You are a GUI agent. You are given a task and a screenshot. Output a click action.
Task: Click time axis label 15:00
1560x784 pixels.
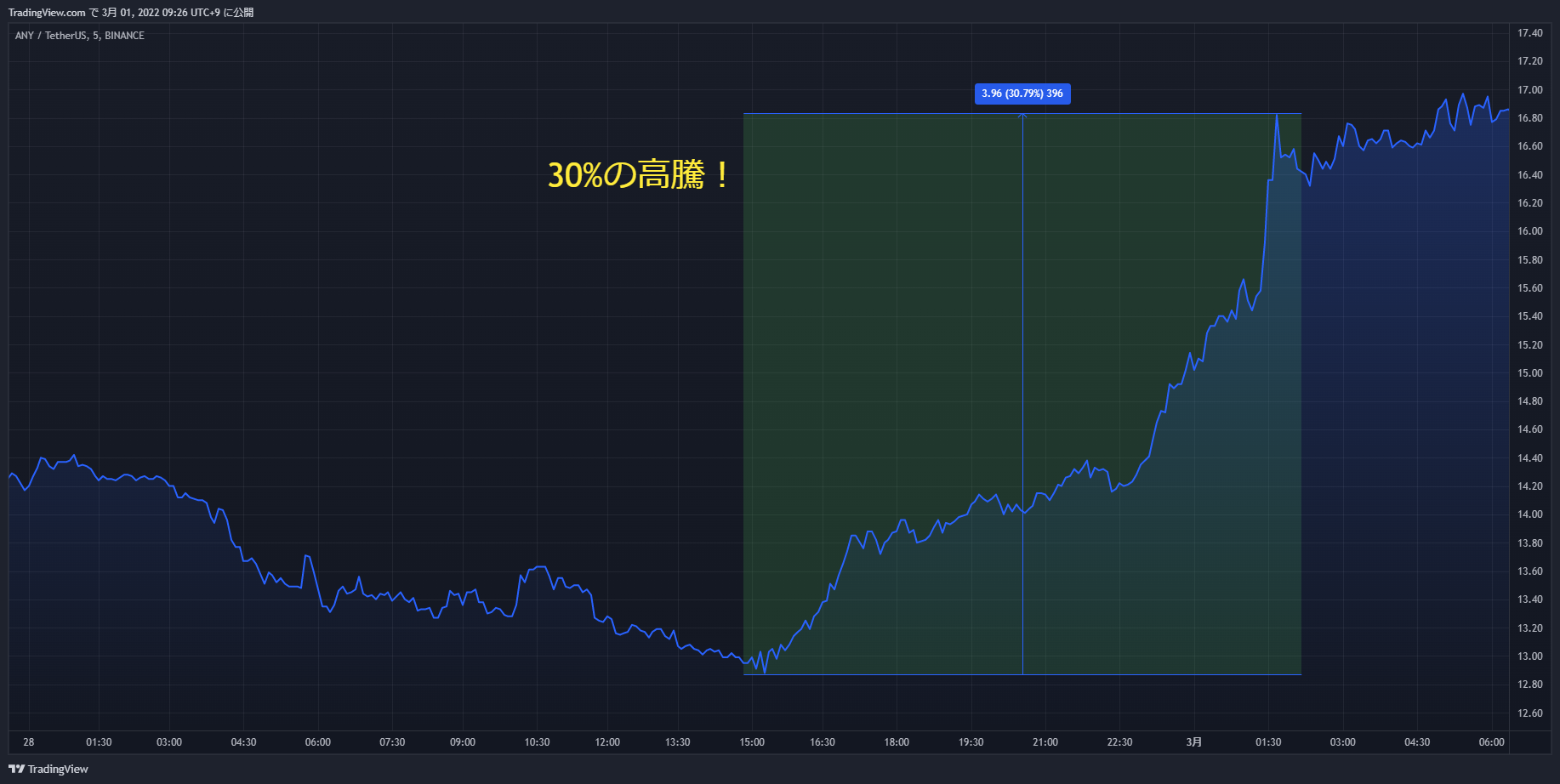[x=752, y=742]
